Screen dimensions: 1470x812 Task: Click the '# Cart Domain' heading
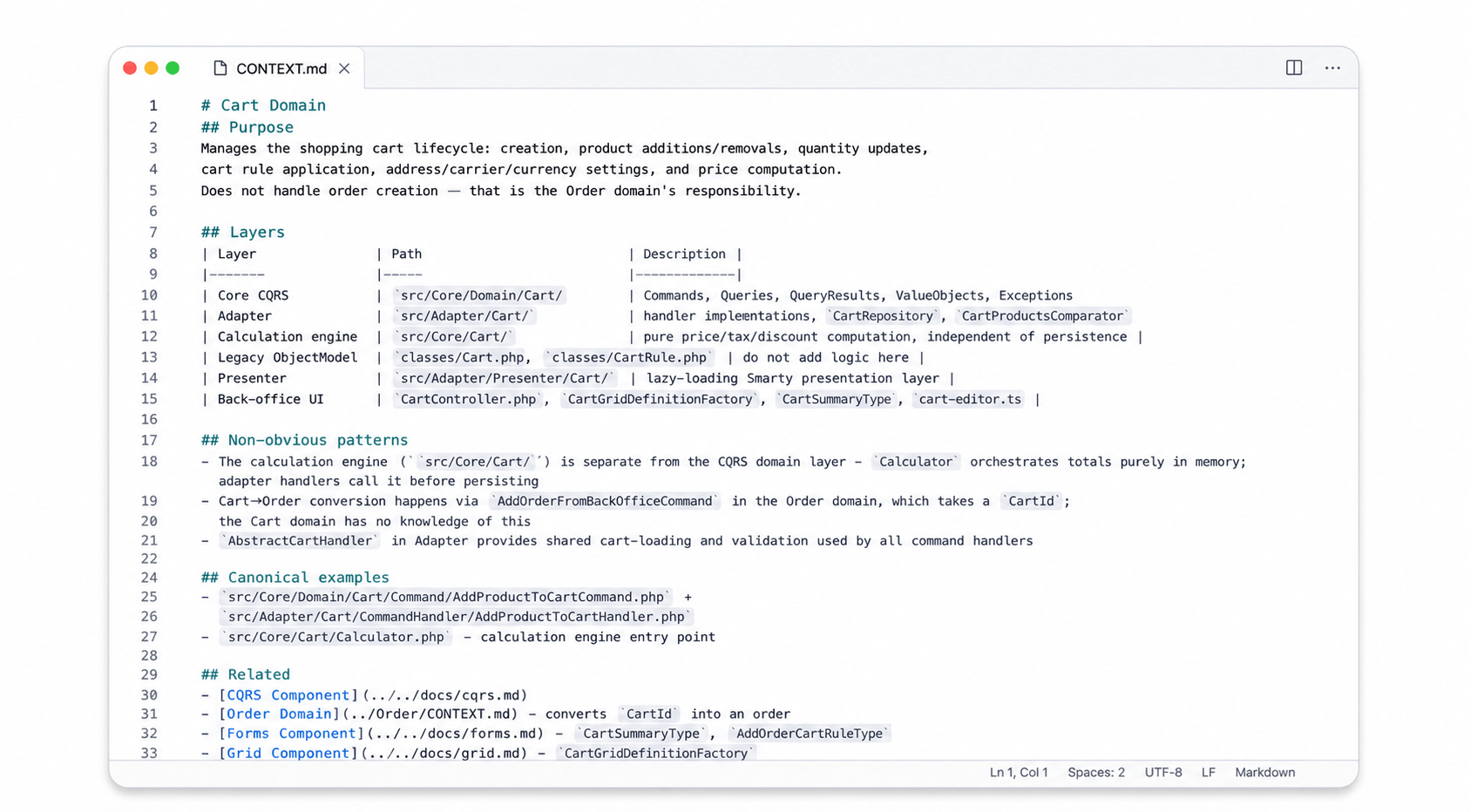click(x=263, y=105)
